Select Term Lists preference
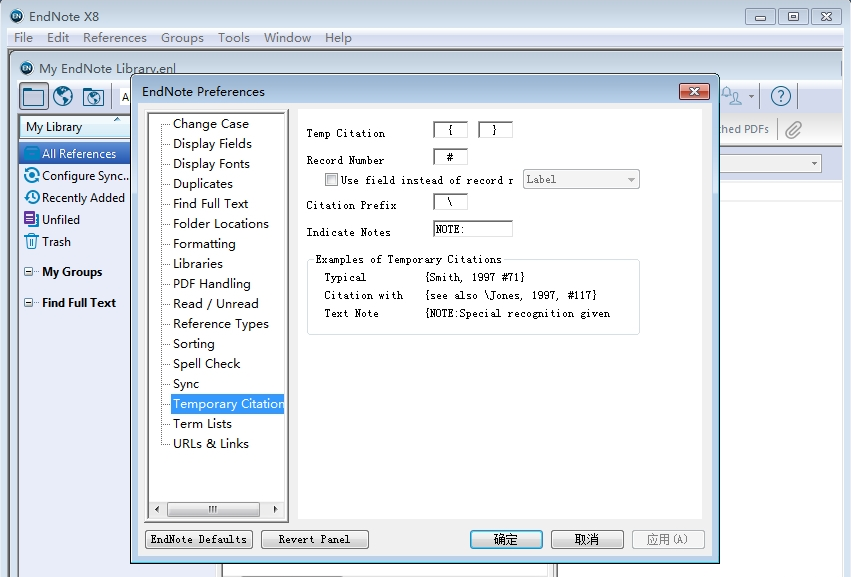The width and height of the screenshot is (851, 577). 202,424
